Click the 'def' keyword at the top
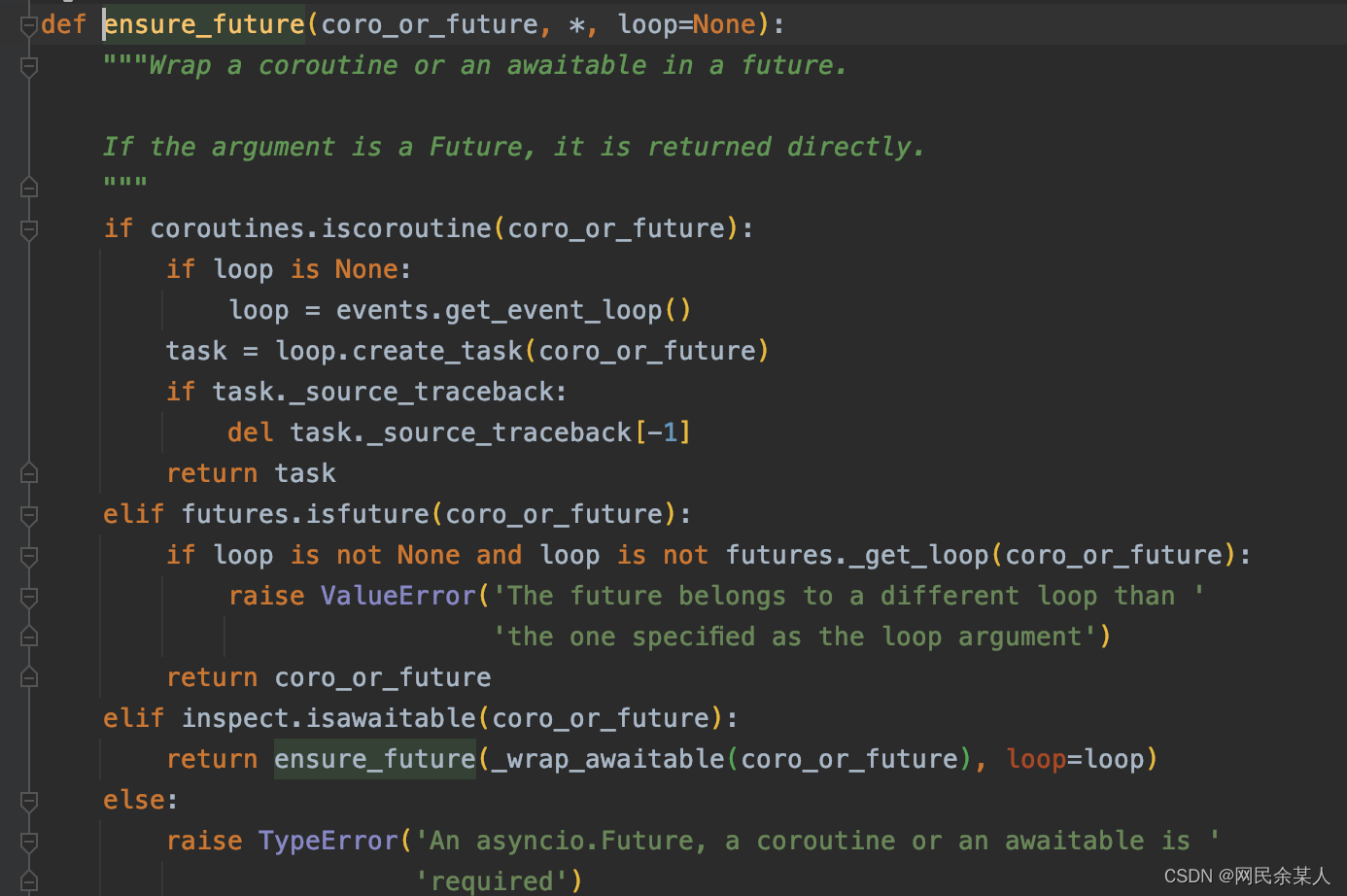The height and width of the screenshot is (896, 1347). [64, 24]
